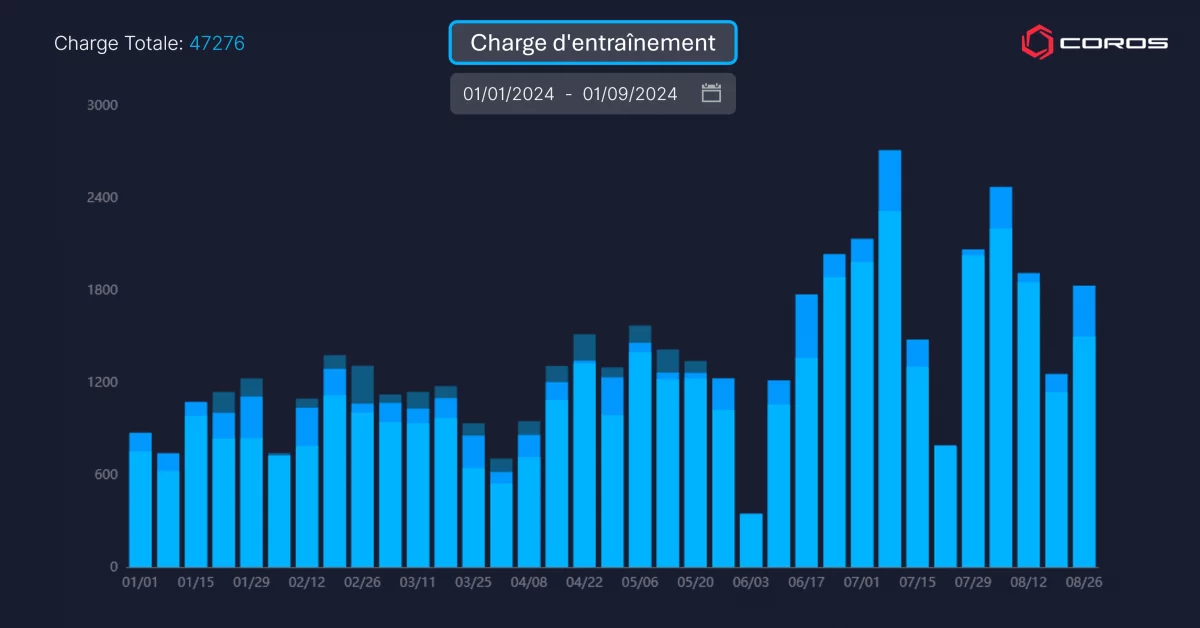Click the COROS hexagon logo
This screenshot has height=628, width=1200.
coord(1037,42)
